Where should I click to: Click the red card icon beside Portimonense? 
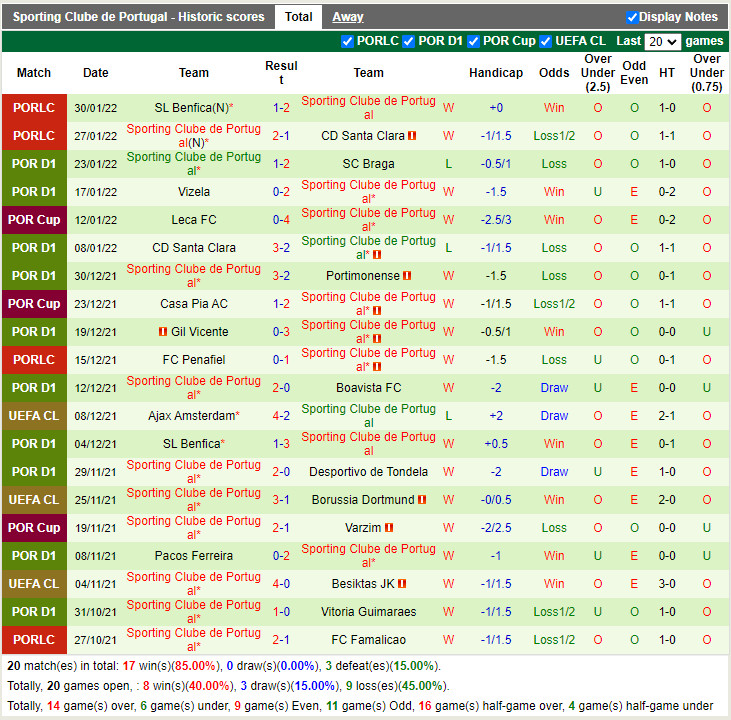pyautogui.click(x=407, y=276)
